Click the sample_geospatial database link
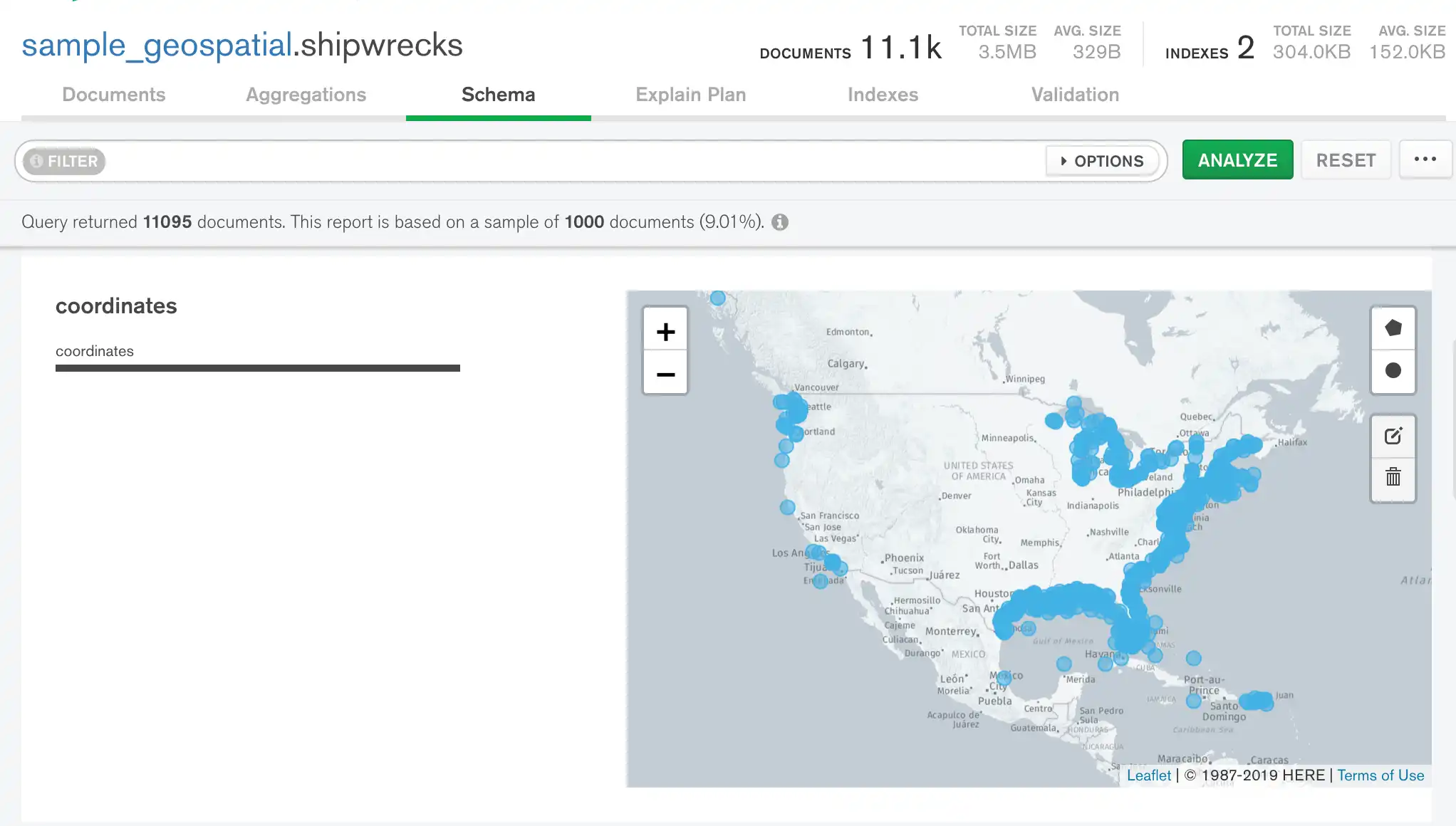1456x826 pixels. click(157, 45)
